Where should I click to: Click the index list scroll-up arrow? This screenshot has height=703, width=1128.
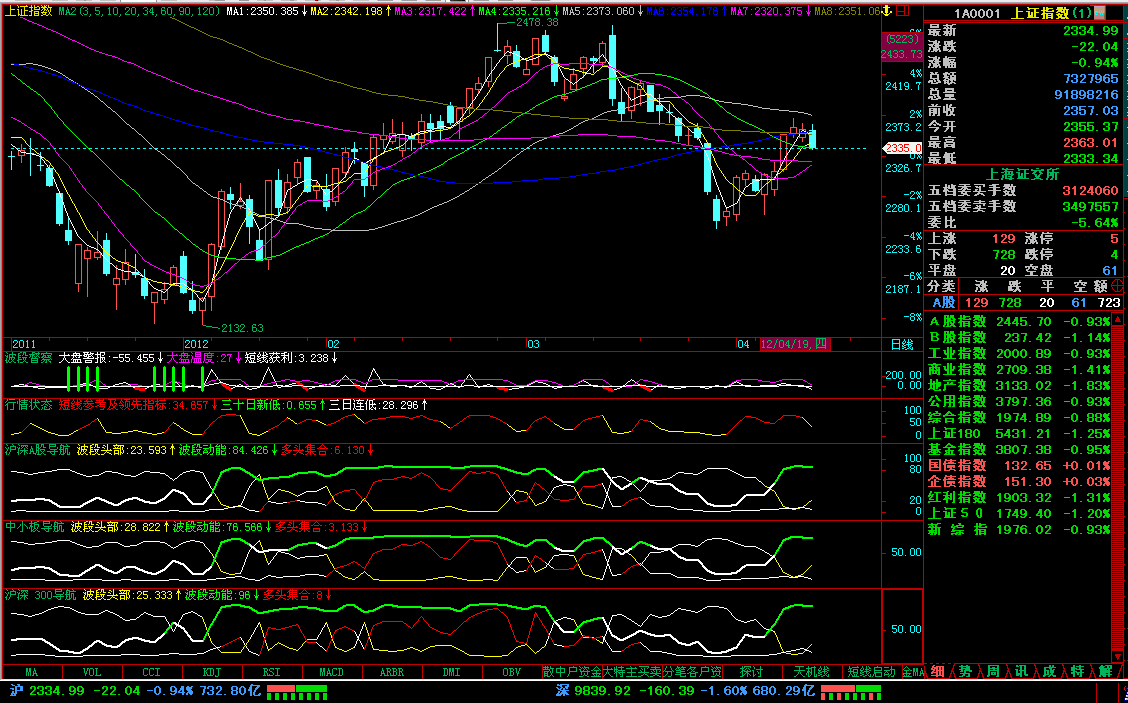(1117, 319)
